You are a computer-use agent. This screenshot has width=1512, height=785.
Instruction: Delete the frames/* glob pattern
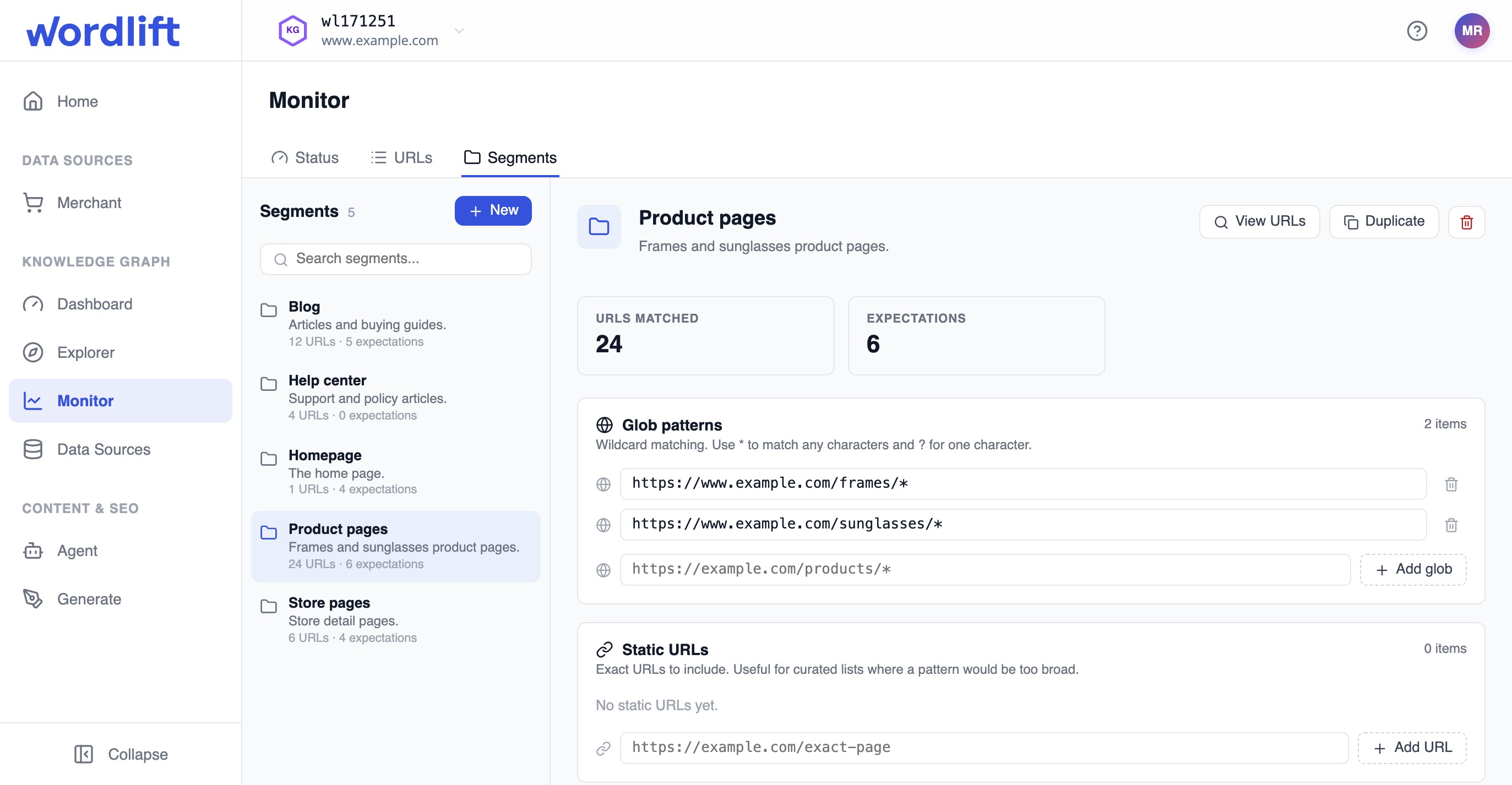(1451, 484)
